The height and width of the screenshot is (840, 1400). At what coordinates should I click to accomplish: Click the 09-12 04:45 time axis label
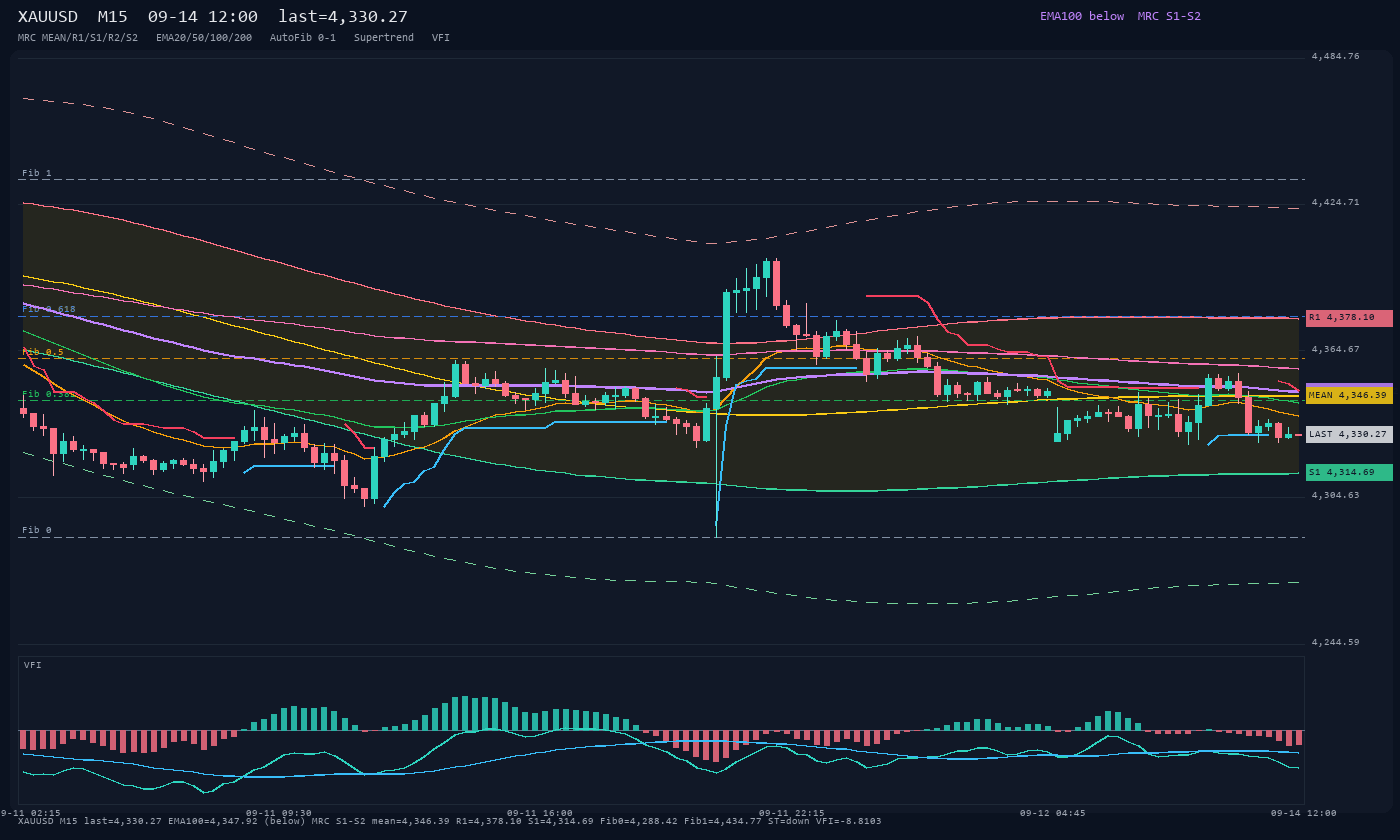(x=1053, y=813)
